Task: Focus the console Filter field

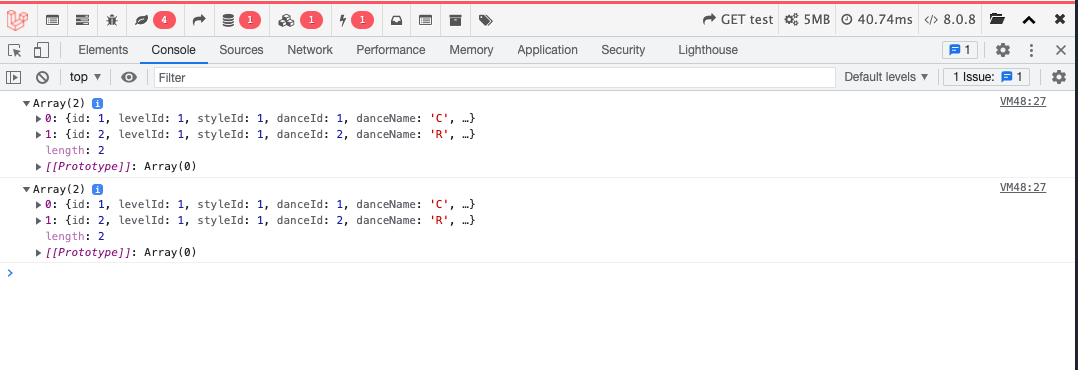Action: coord(494,78)
